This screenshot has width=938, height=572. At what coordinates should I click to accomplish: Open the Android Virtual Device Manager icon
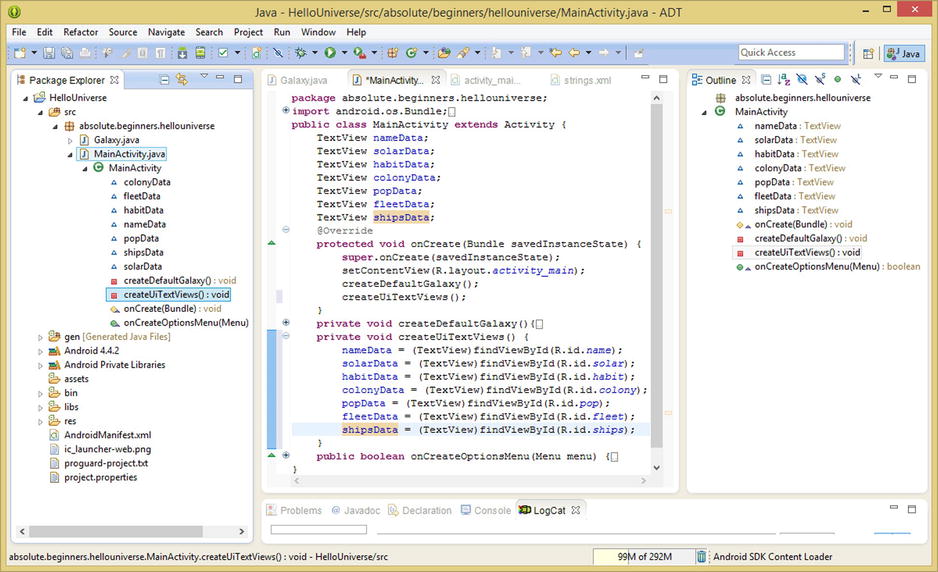click(x=201, y=53)
